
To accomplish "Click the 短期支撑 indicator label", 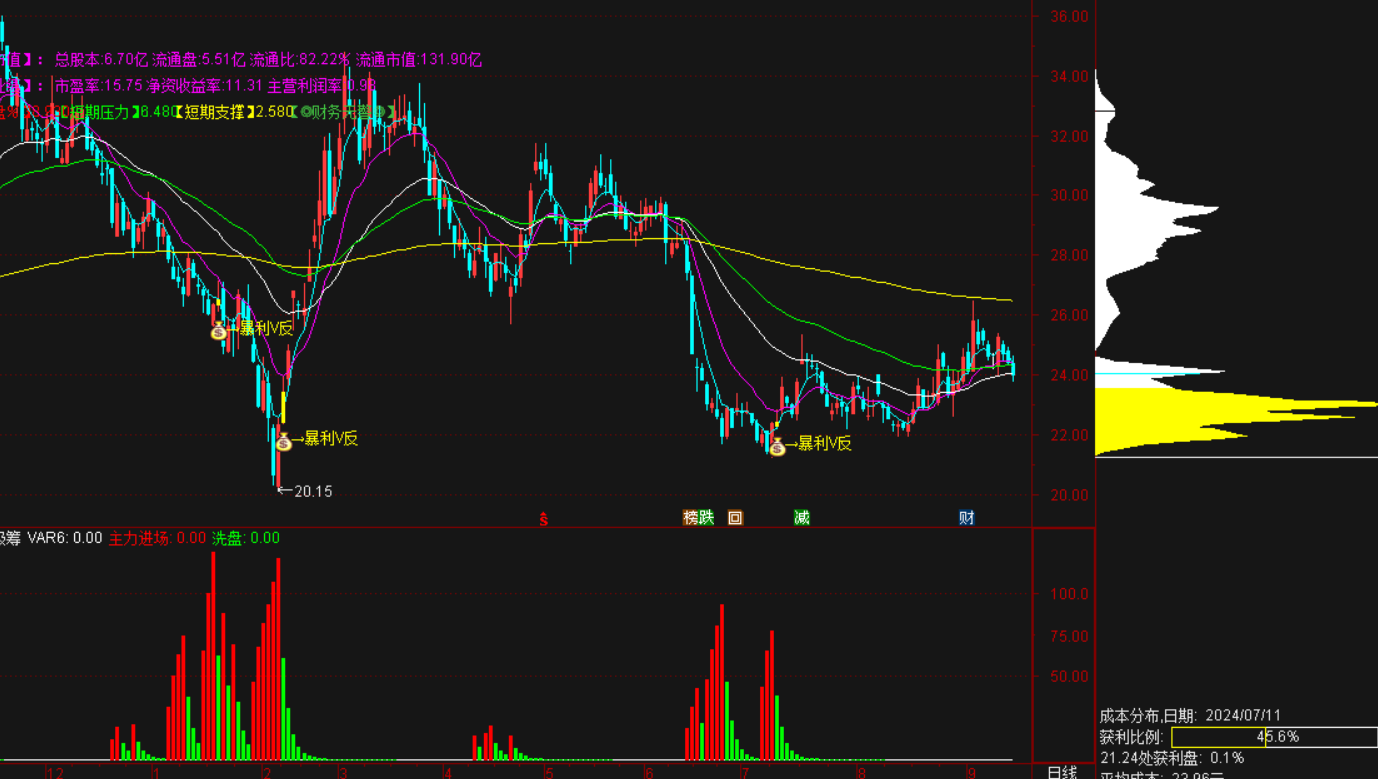I will click(213, 112).
